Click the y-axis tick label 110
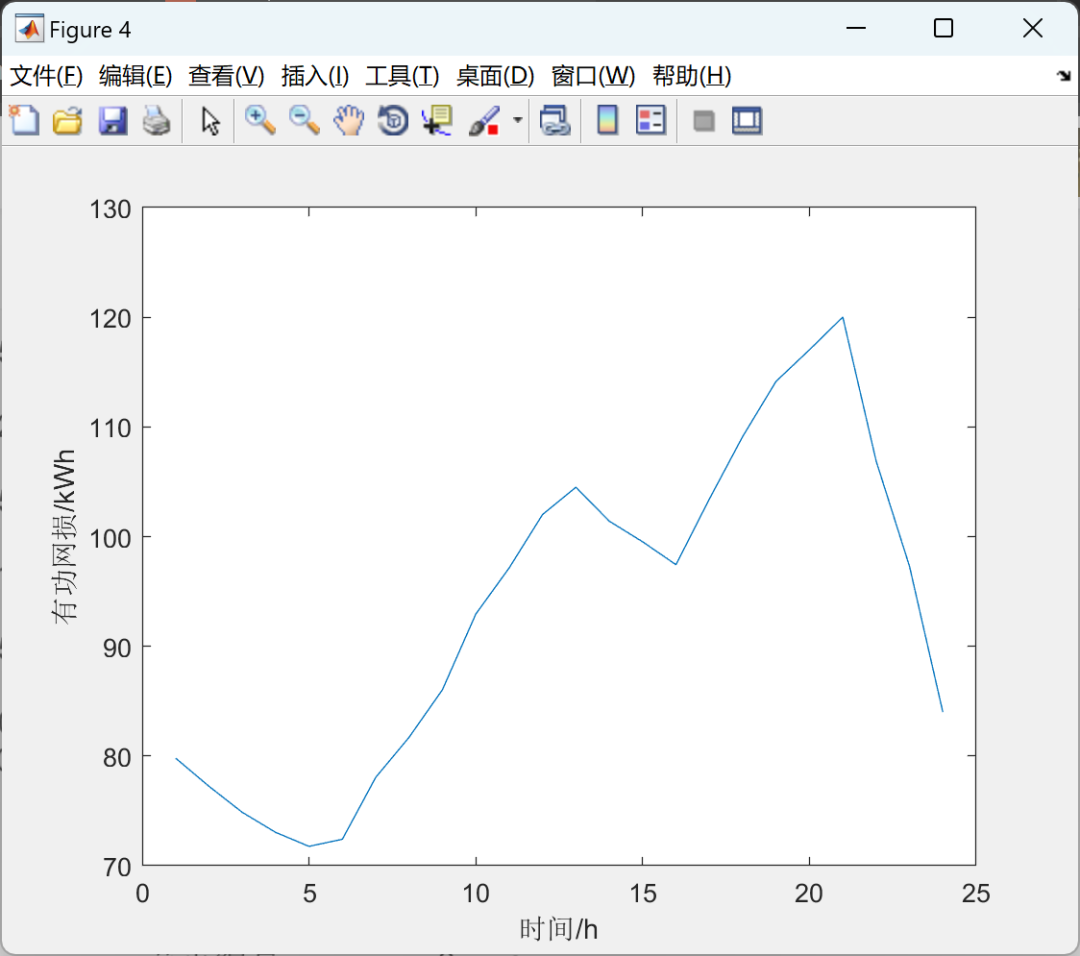 pos(110,428)
